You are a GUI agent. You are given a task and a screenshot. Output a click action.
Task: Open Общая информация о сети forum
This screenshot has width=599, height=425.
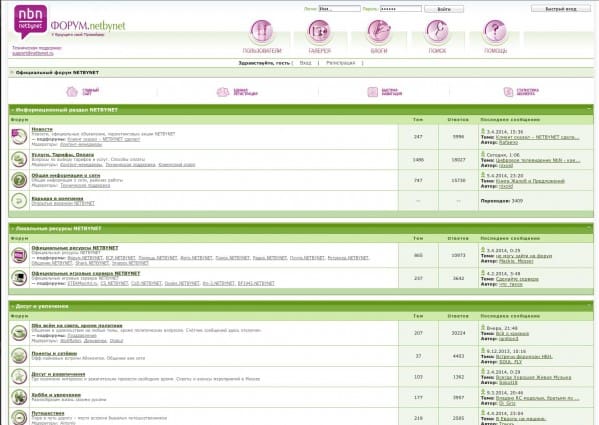tap(66, 175)
